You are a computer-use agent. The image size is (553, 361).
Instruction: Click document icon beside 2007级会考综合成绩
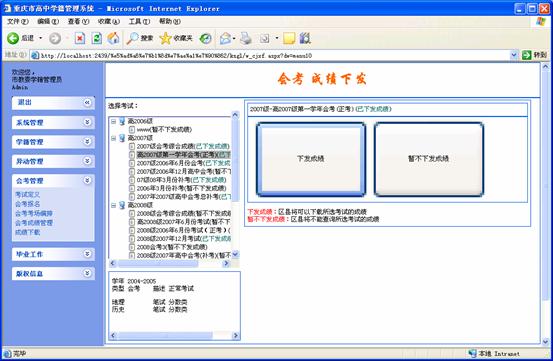coord(132,146)
